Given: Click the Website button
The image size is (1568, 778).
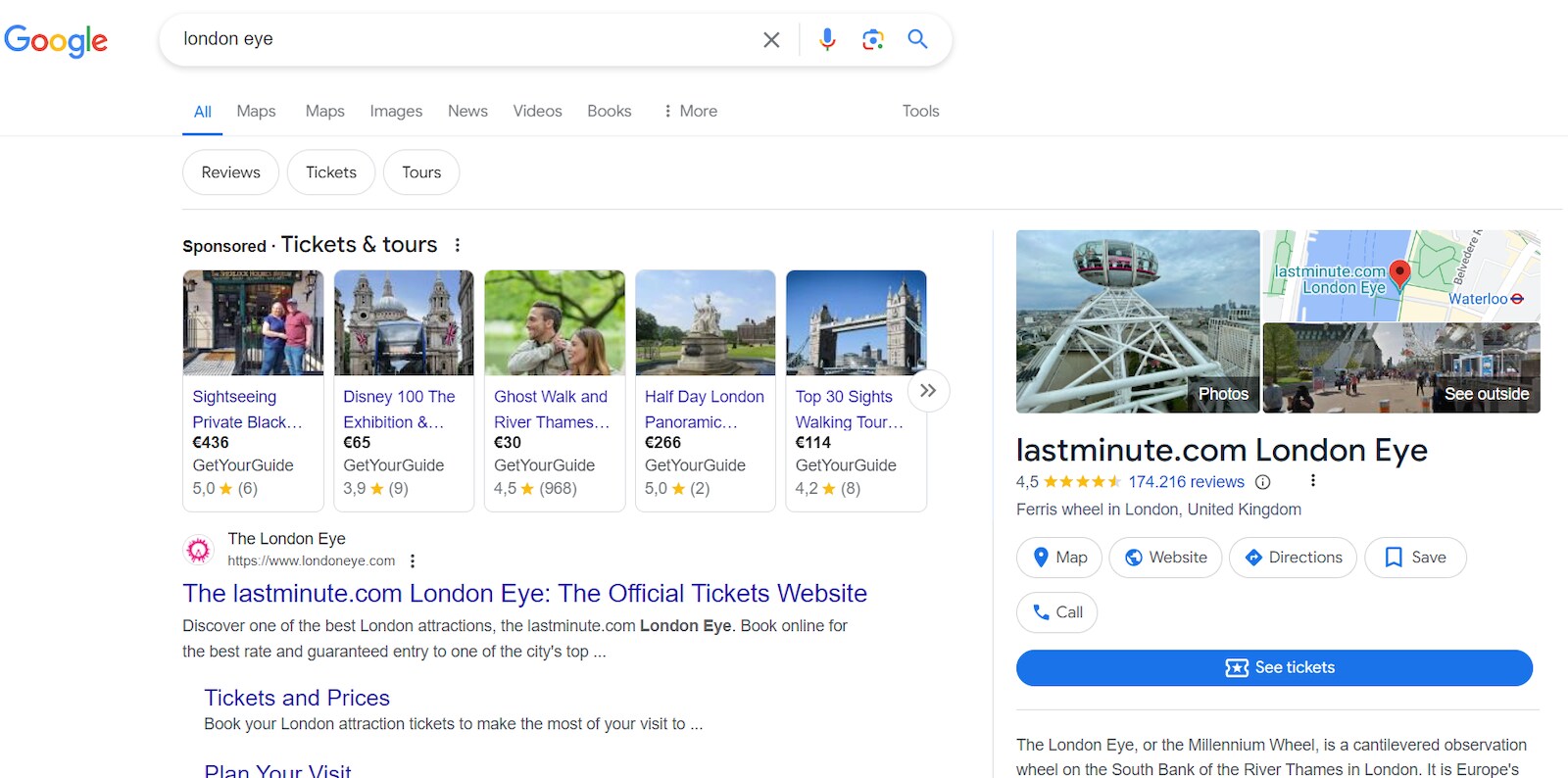Looking at the screenshot, I should click(x=1165, y=558).
